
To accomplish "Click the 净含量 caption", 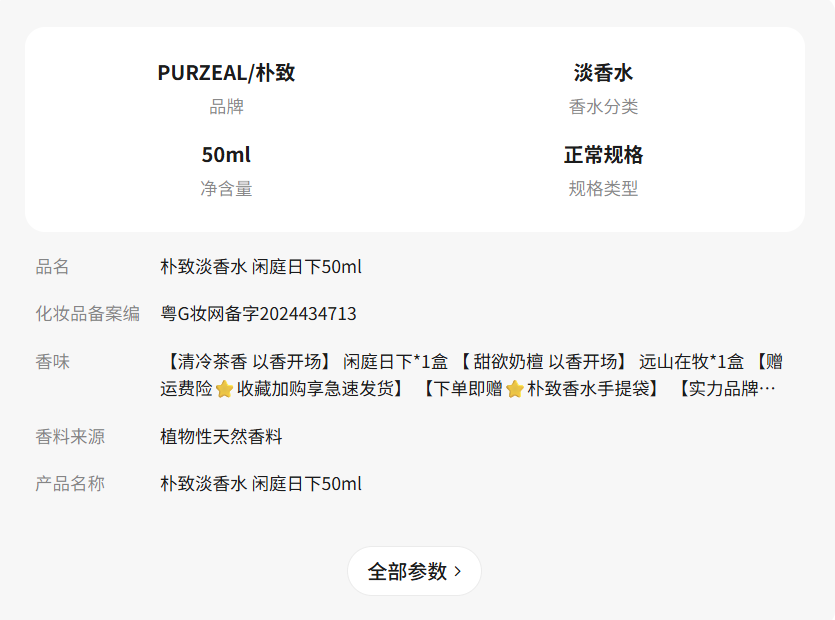I will tap(226, 188).
